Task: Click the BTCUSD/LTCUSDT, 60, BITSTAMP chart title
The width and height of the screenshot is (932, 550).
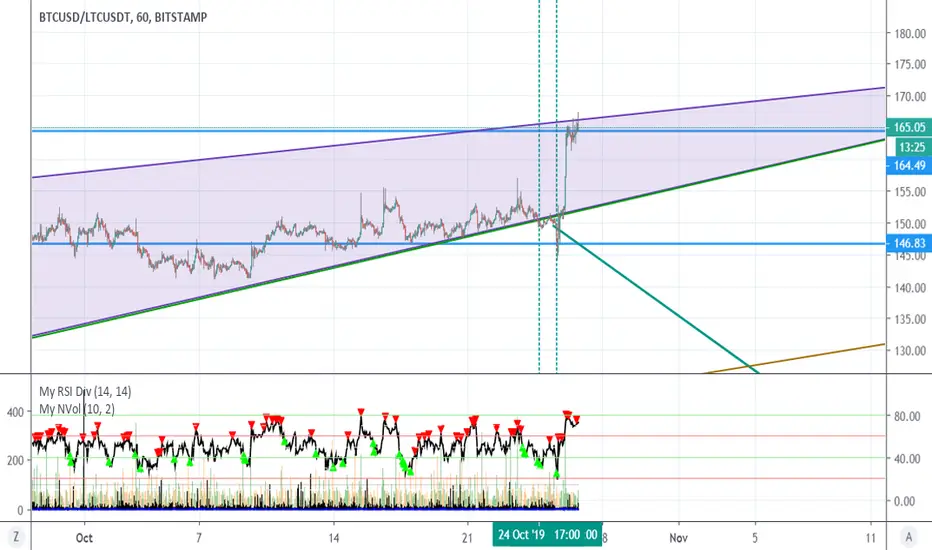Action: (123, 17)
